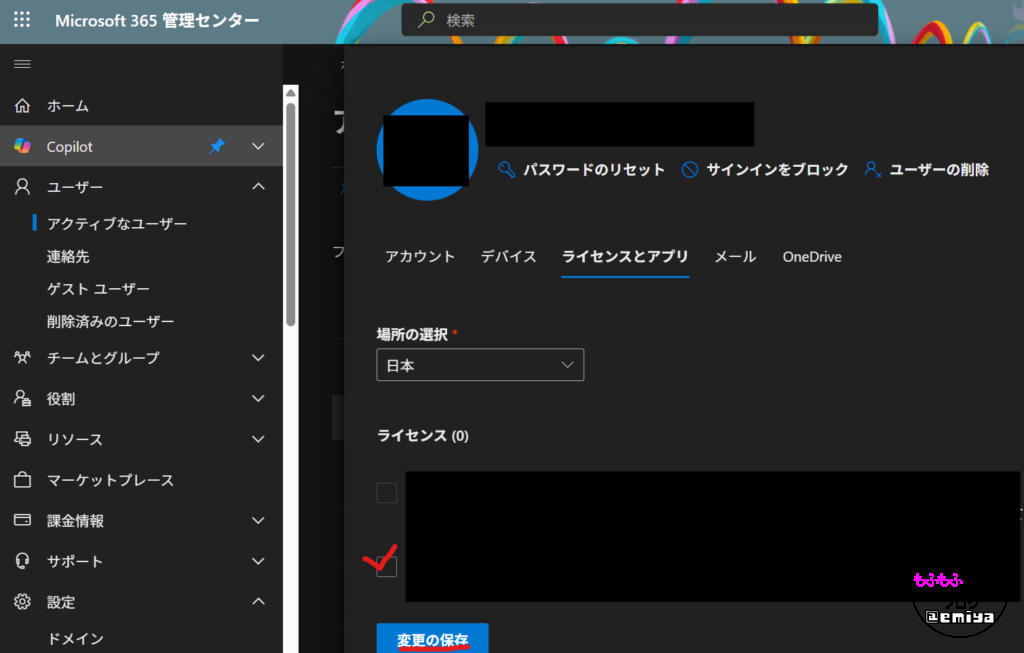The image size is (1024, 653).
Task: Click the block sign-in circle icon
Action: pos(690,170)
